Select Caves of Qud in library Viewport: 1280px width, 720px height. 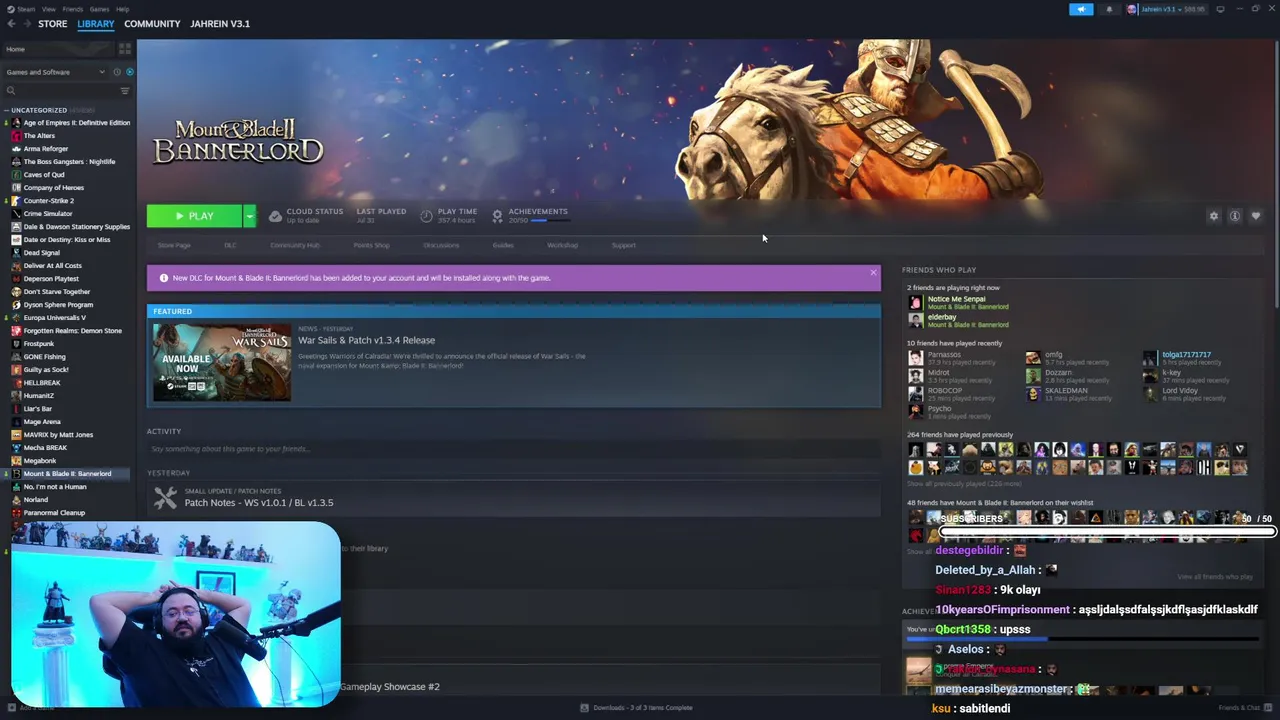coord(43,175)
